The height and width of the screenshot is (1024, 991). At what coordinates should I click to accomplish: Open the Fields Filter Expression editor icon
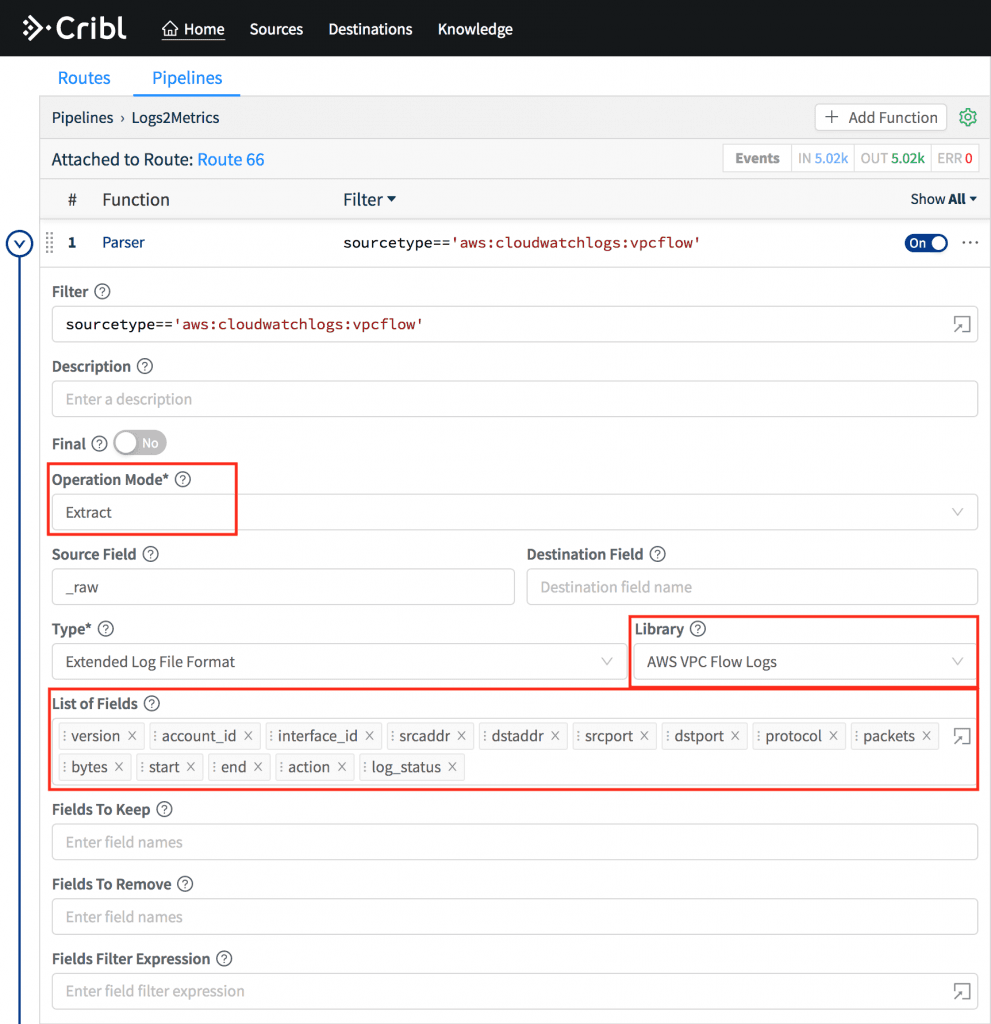pyautogui.click(x=961, y=992)
